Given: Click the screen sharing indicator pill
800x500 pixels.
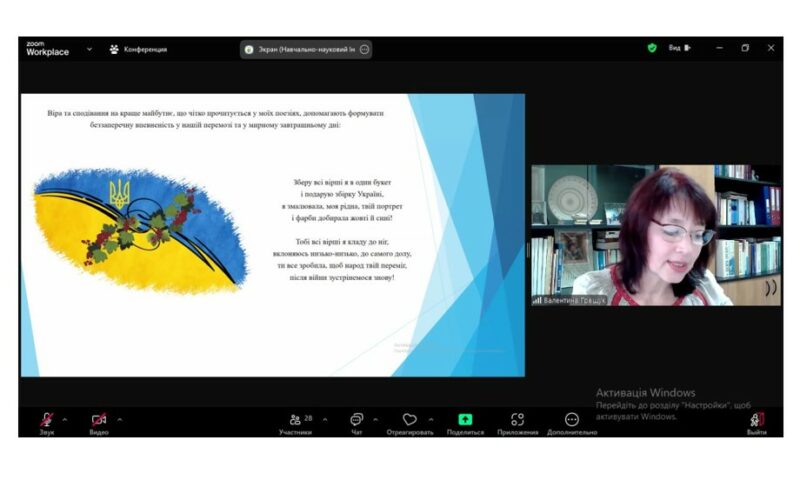Looking at the screenshot, I should click(x=299, y=49).
